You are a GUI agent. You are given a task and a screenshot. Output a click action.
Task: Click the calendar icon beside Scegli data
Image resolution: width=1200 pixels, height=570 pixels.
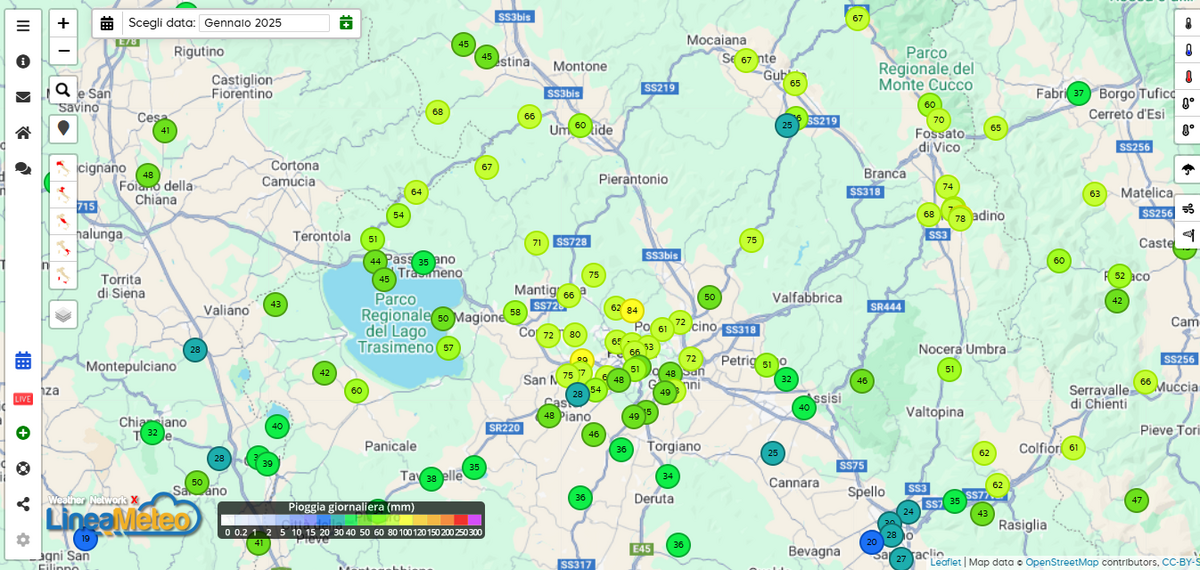(107, 23)
